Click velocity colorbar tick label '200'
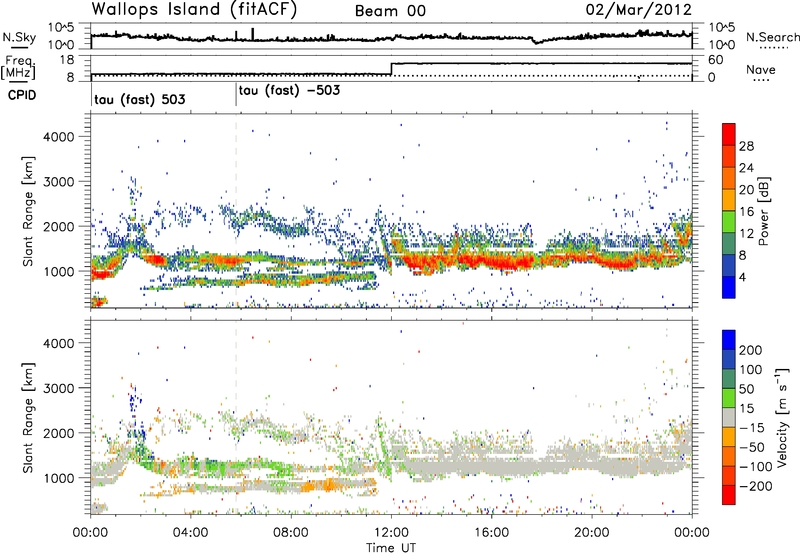800x554 pixels. (x=751, y=350)
